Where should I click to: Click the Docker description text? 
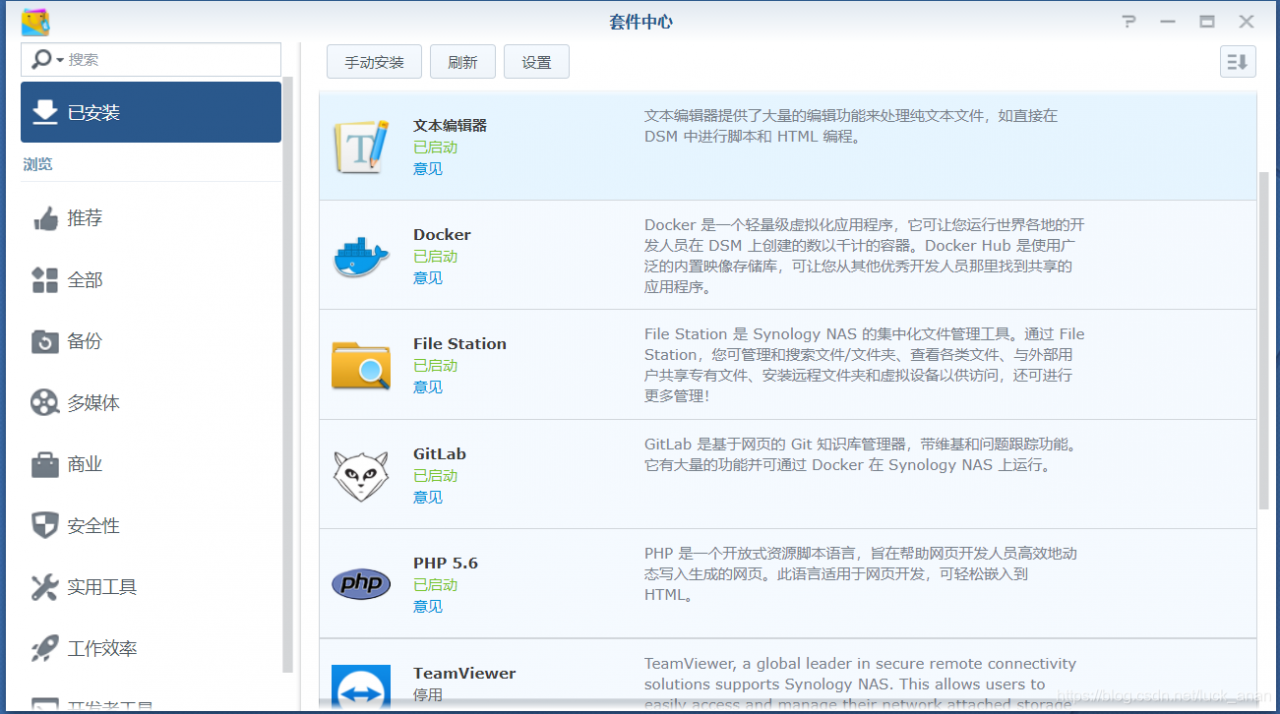pyautogui.click(x=864, y=256)
